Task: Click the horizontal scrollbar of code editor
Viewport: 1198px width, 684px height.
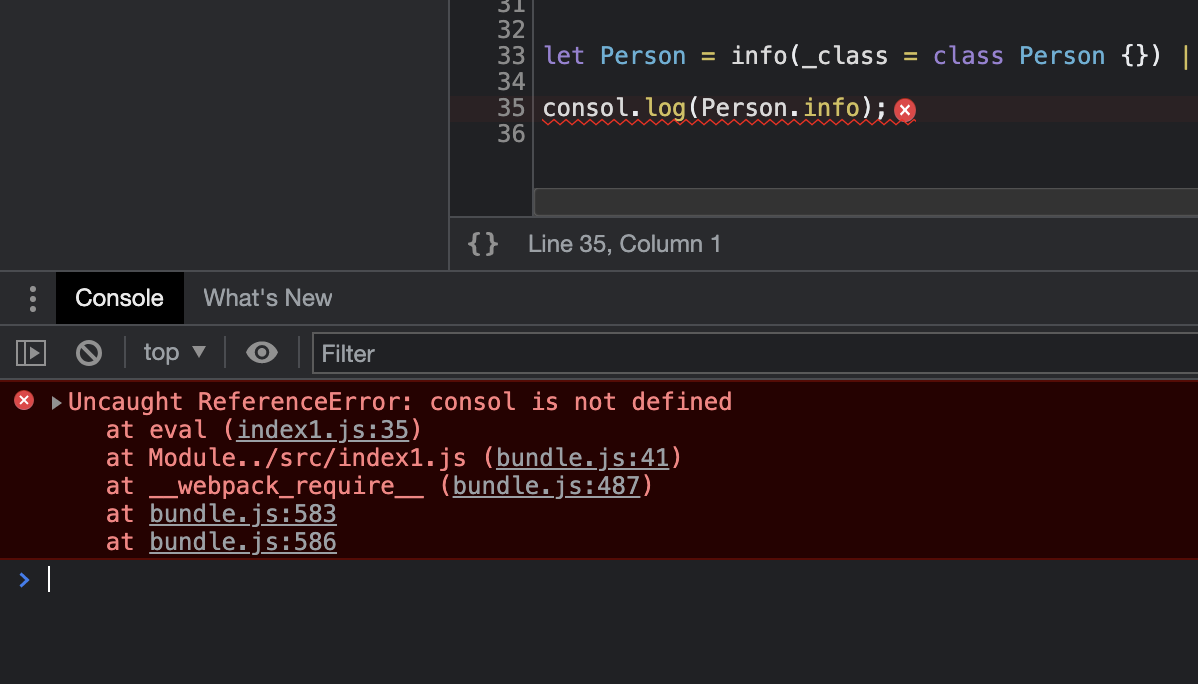Action: point(866,202)
